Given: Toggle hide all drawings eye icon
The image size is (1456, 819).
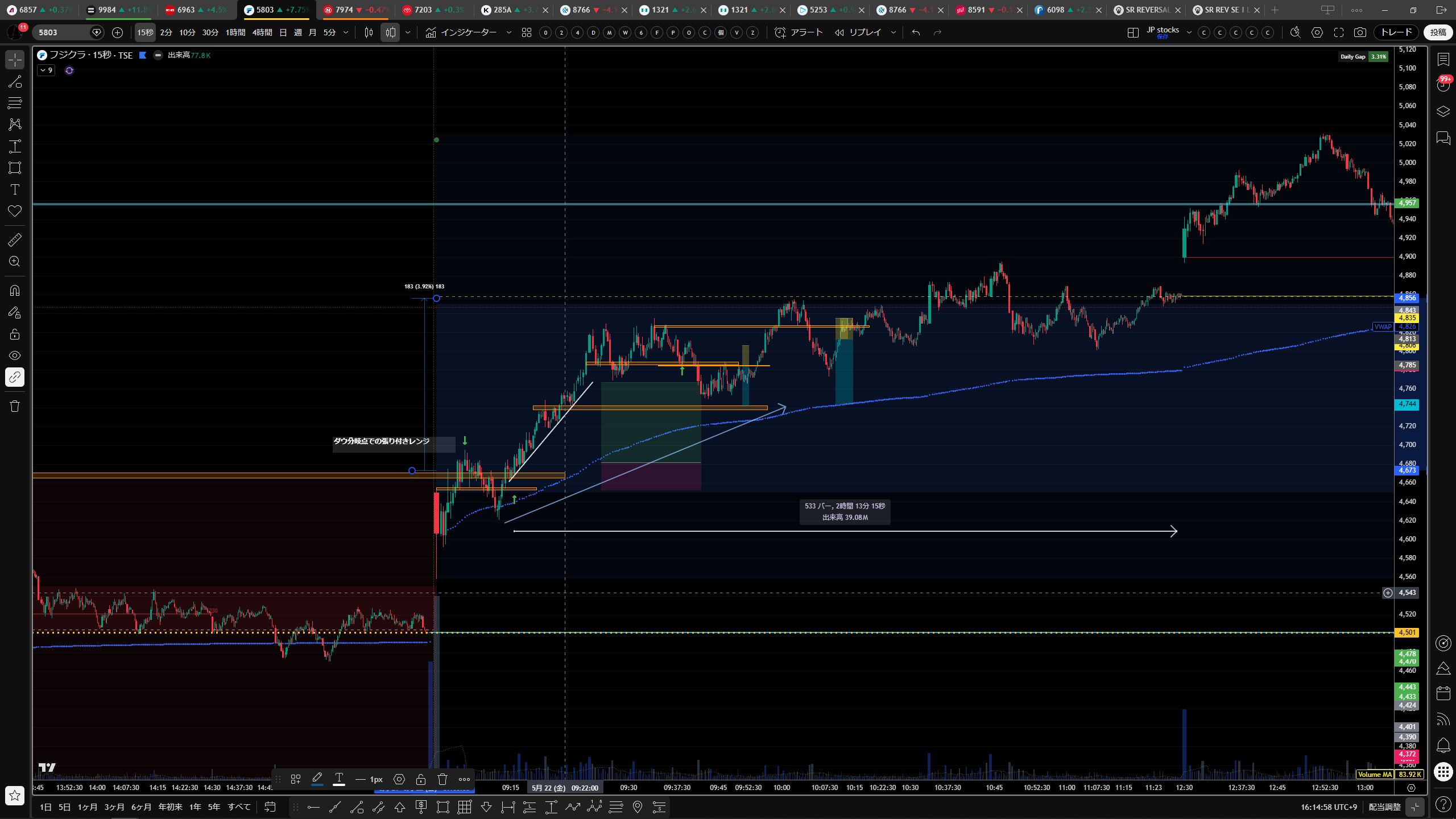Looking at the screenshot, I should (x=15, y=355).
